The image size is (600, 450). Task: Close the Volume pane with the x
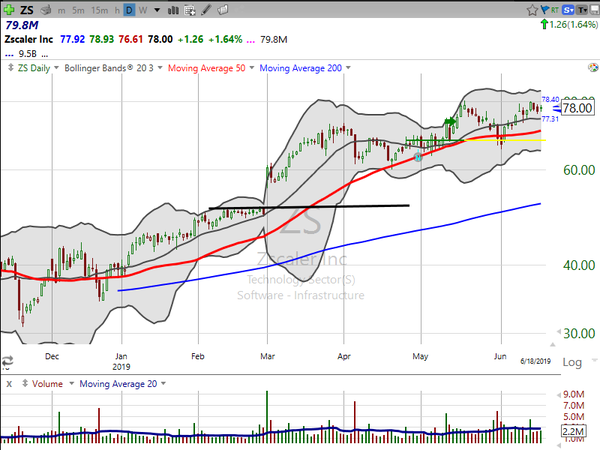point(9,384)
